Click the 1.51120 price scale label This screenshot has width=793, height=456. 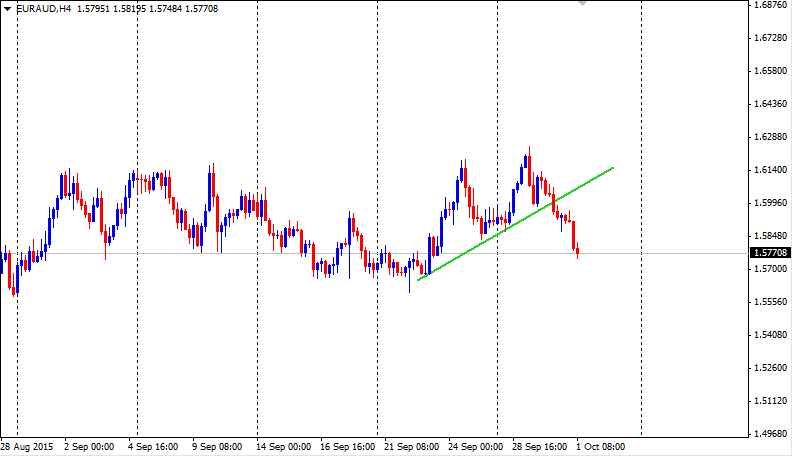tap(770, 401)
